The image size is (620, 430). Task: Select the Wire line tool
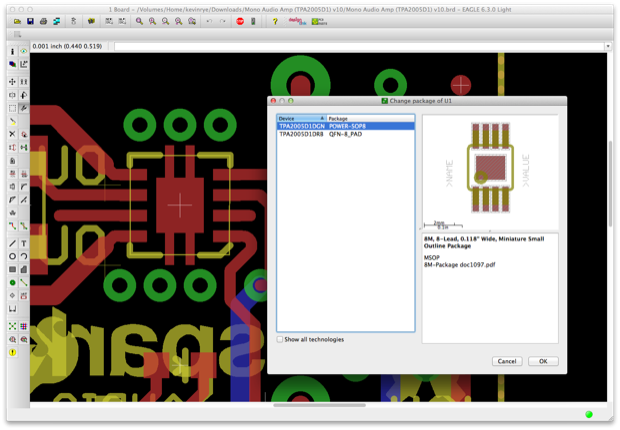pos(12,243)
